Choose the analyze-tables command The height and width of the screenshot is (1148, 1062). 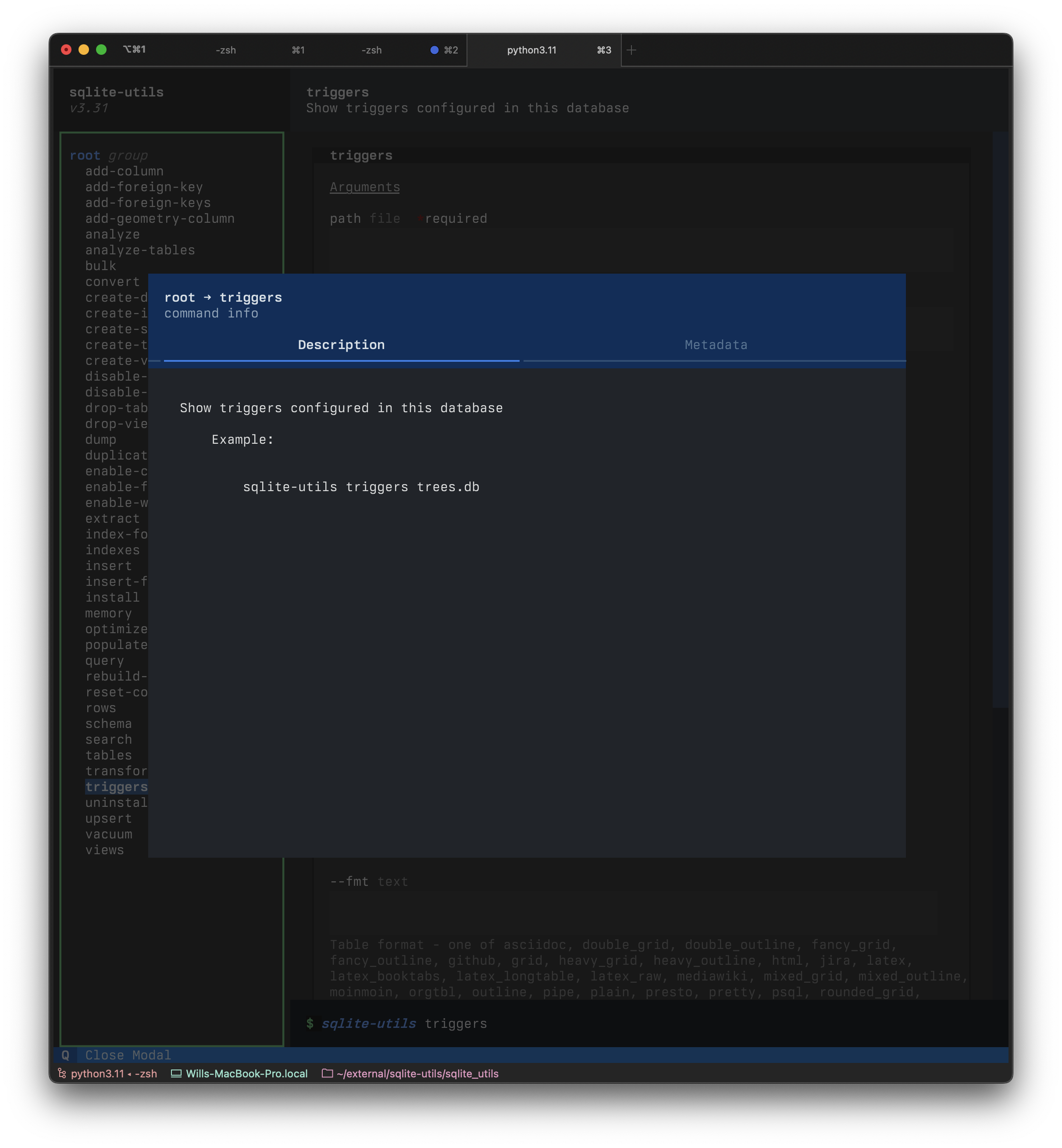(x=139, y=250)
